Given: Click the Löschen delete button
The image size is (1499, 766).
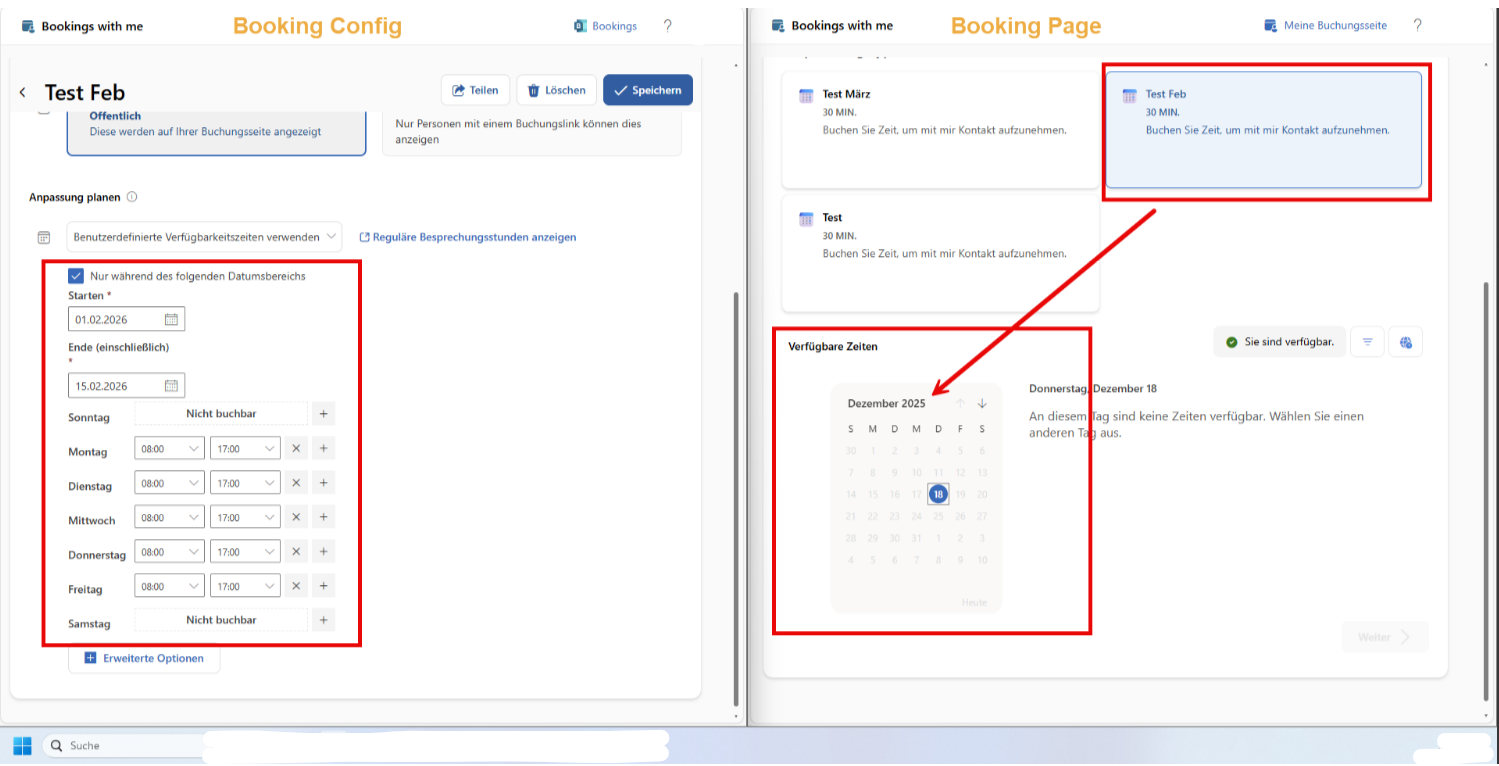Looking at the screenshot, I should pyautogui.click(x=557, y=90).
